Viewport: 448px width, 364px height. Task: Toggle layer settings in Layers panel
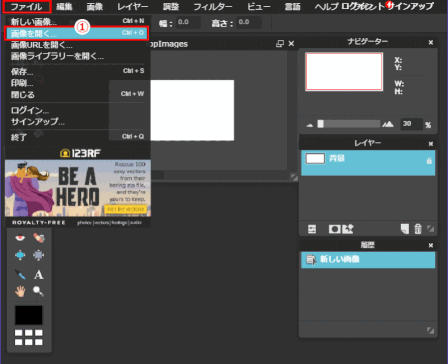312,229
